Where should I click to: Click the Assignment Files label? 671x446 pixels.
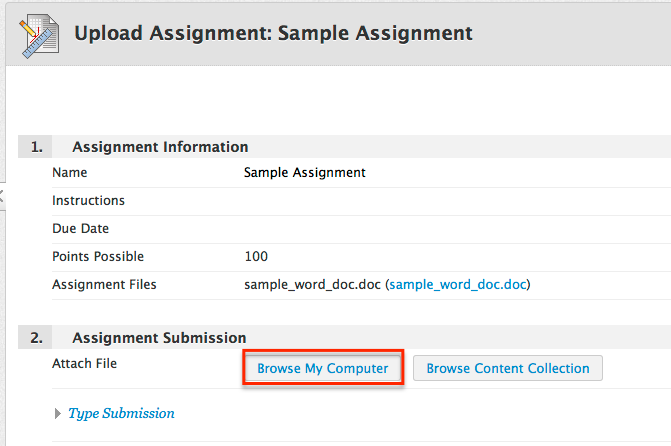coord(104,285)
